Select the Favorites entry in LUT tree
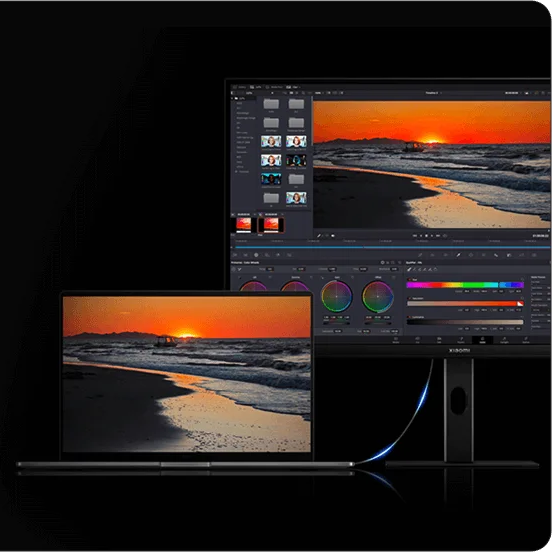The width and height of the screenshot is (553, 552). (x=243, y=171)
